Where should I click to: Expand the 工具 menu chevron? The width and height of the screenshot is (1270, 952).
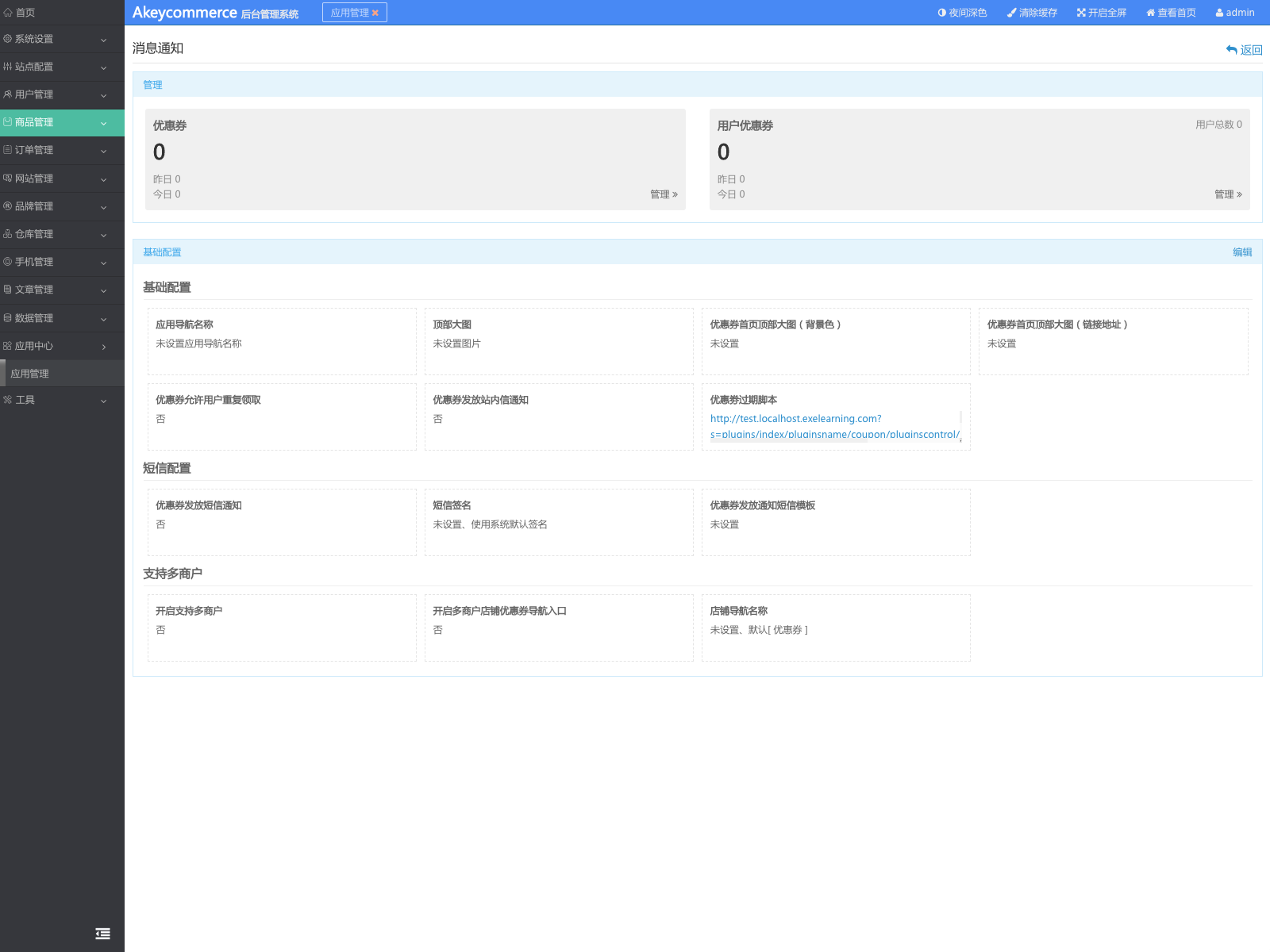[x=103, y=401]
